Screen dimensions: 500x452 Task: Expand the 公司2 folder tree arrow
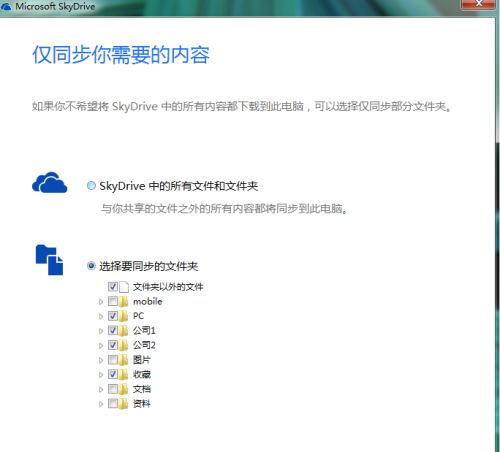[x=101, y=346]
